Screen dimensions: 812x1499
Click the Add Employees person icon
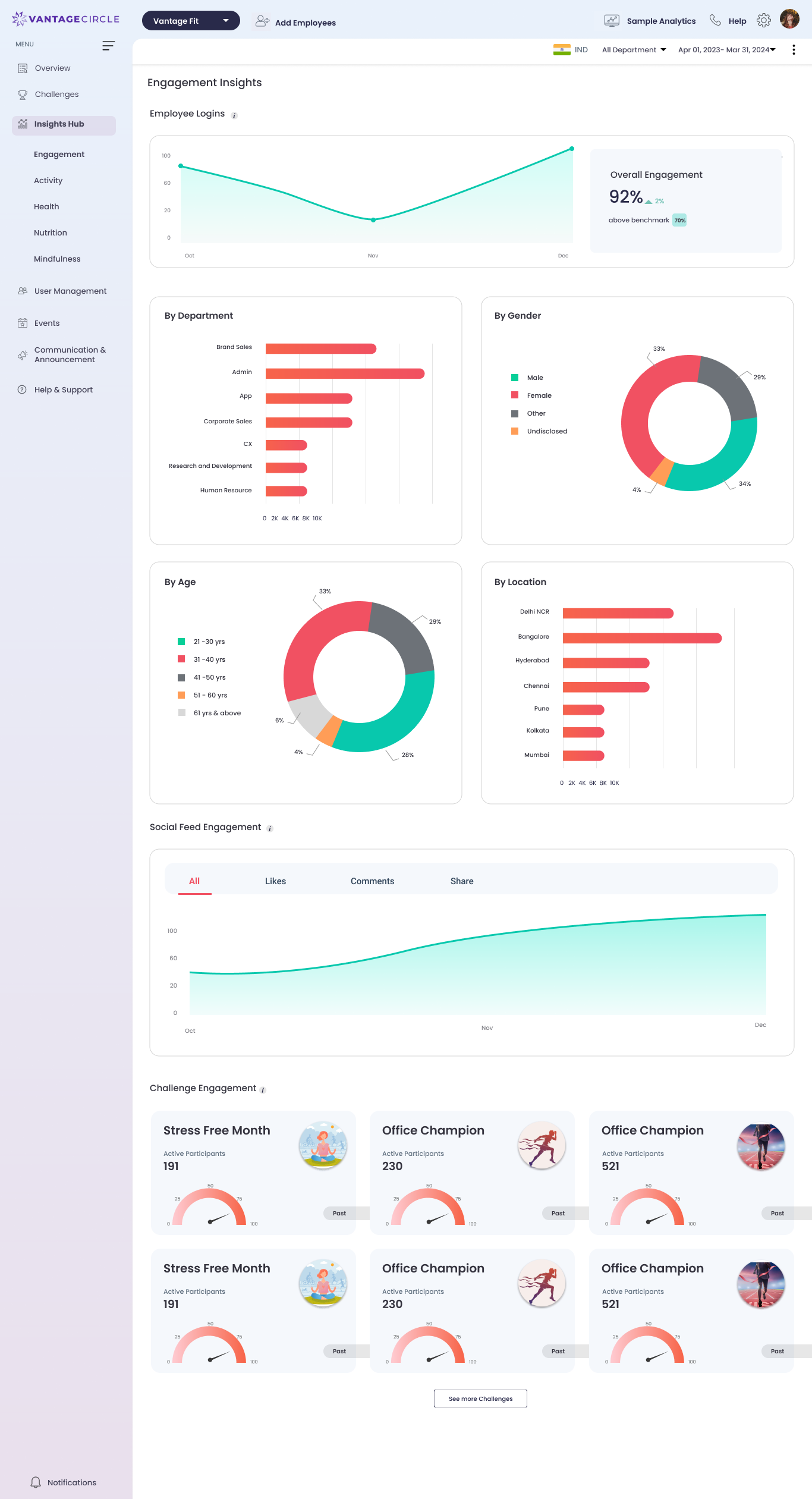pos(262,21)
